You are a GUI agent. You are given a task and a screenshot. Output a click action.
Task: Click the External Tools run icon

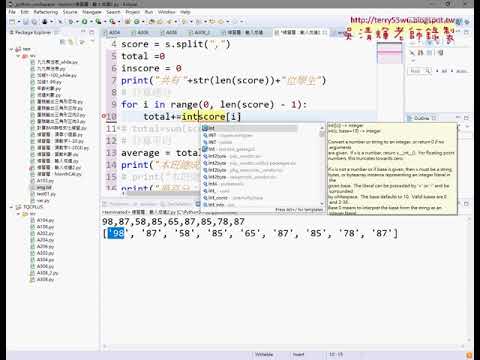(112, 22)
